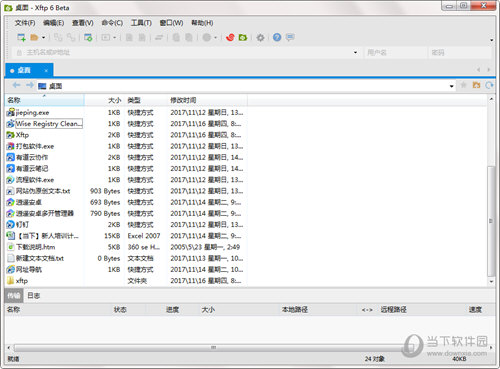Click the transfer pane horizontal scrollbar
500x369 pixels.
[213, 348]
